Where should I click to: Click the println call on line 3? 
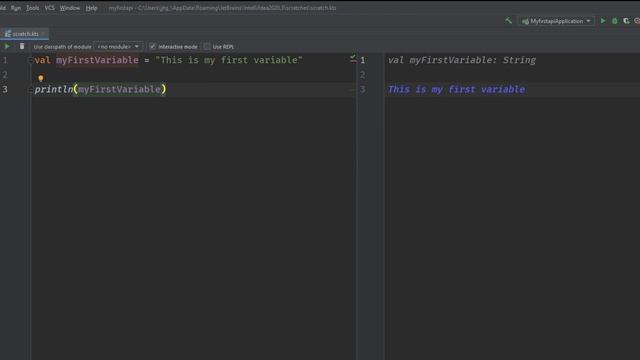click(53, 89)
